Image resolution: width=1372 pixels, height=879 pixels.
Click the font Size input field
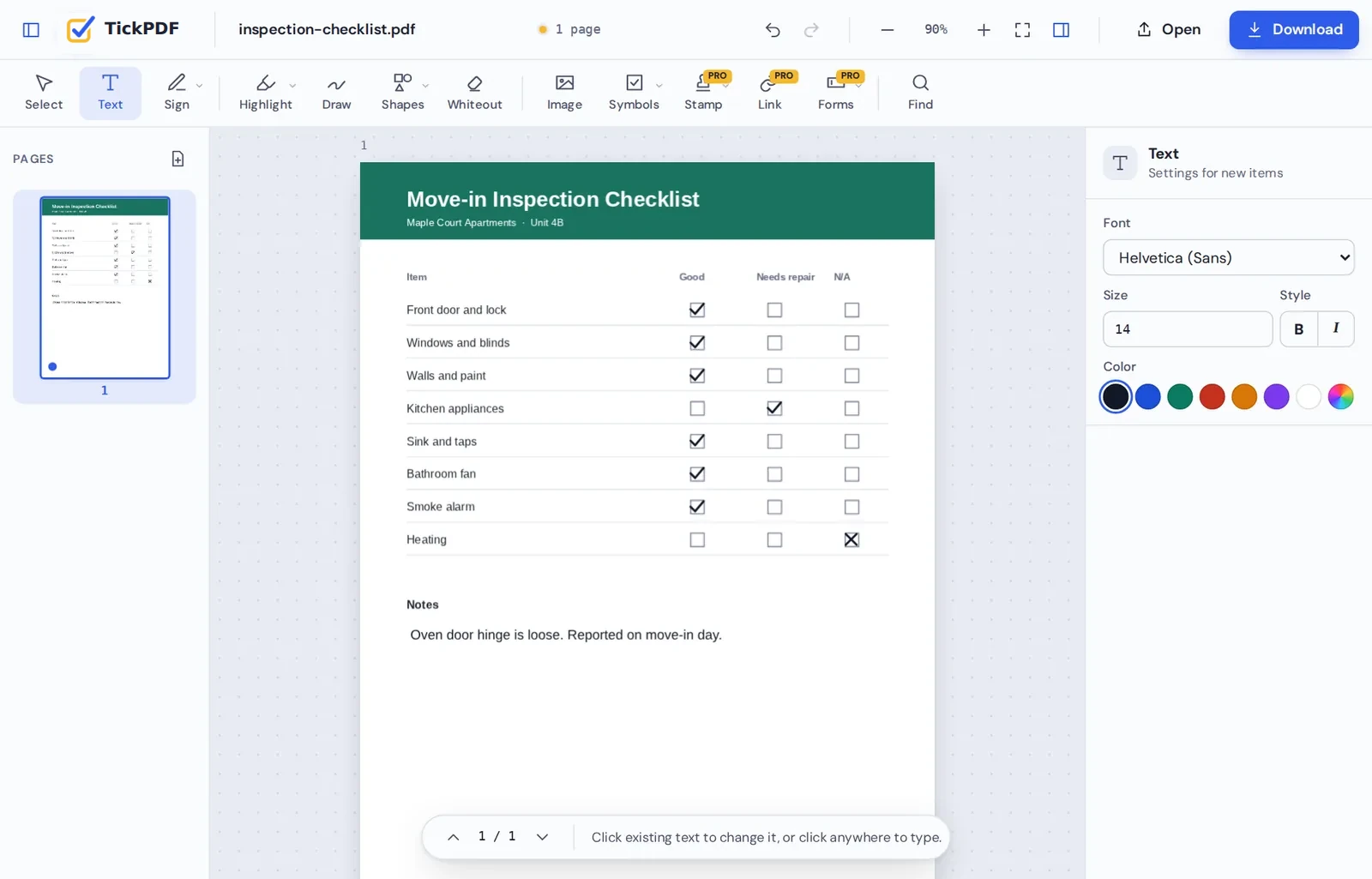click(1188, 329)
